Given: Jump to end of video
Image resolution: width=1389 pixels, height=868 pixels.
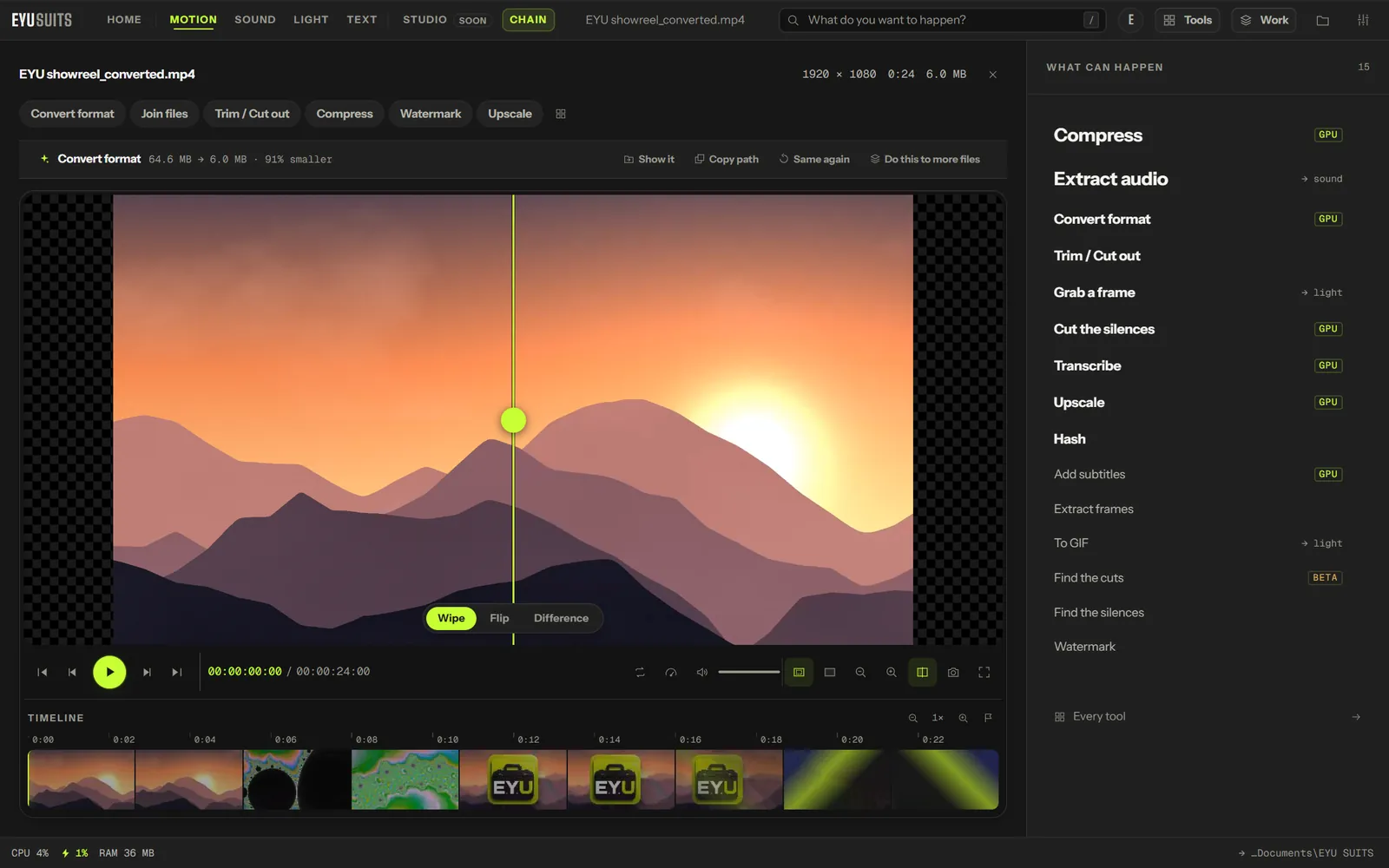Looking at the screenshot, I should point(177,673).
